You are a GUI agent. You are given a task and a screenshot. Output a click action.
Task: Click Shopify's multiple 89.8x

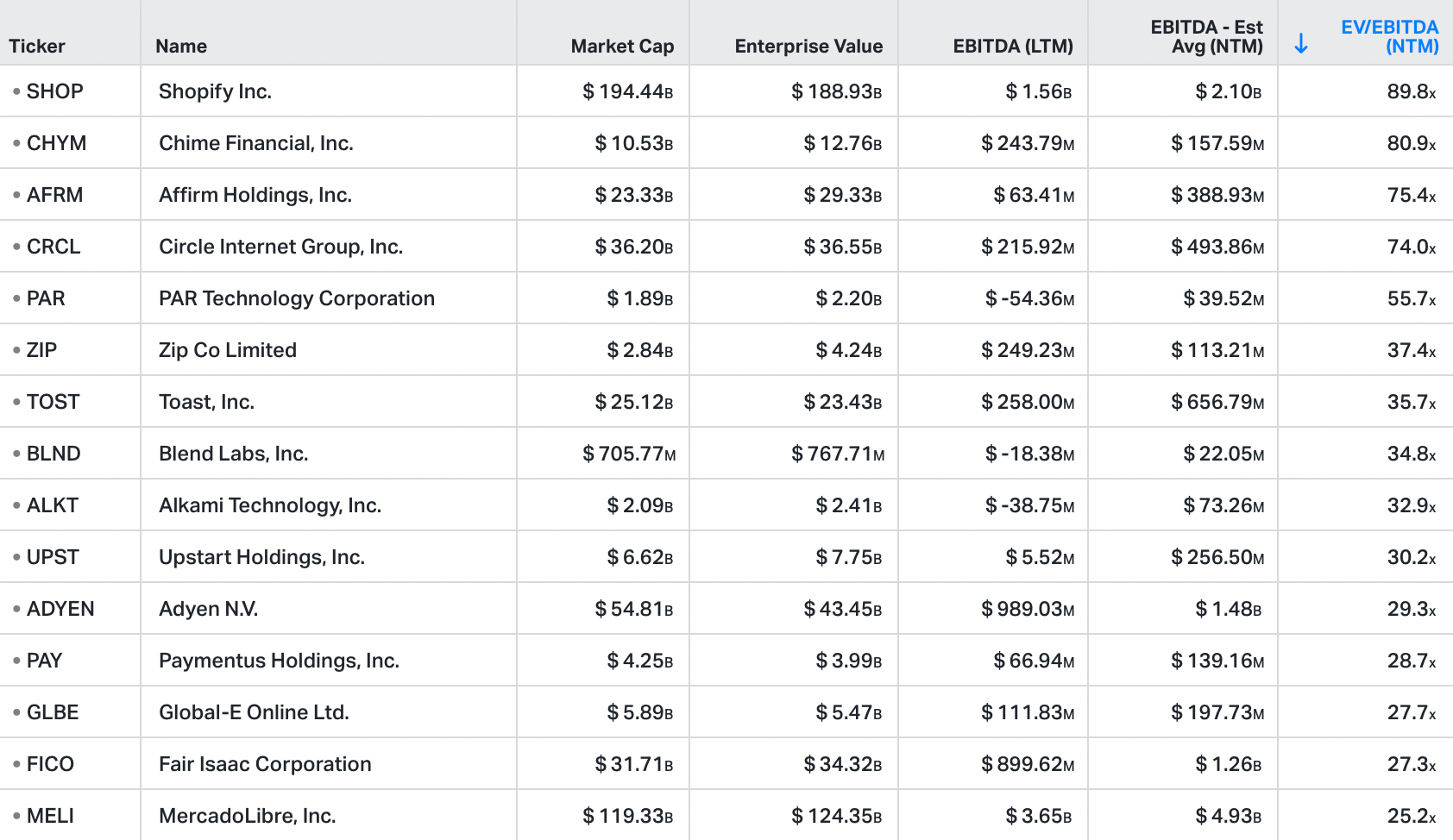[1412, 91]
